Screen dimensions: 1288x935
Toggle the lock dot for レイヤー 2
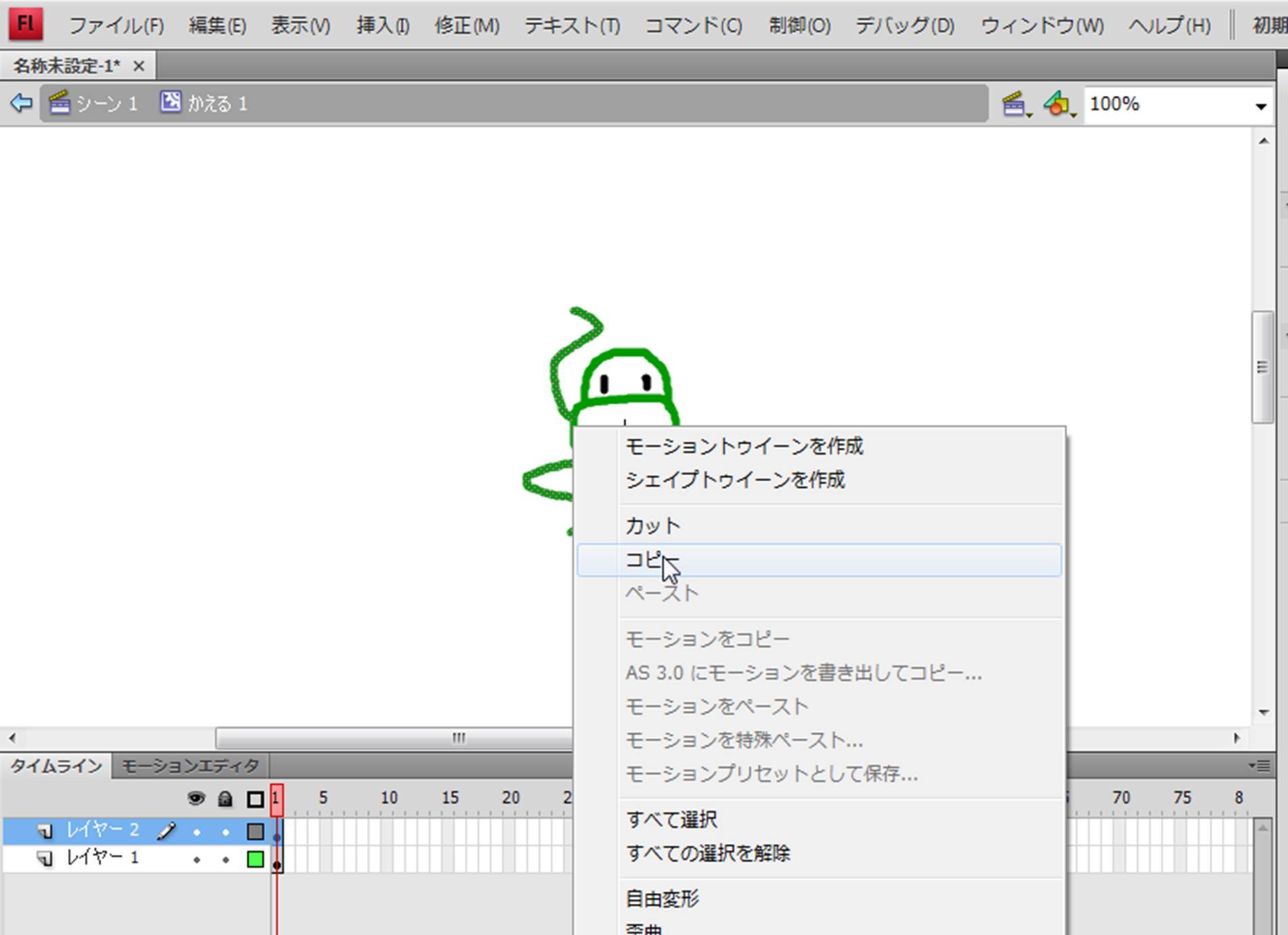tap(226, 831)
